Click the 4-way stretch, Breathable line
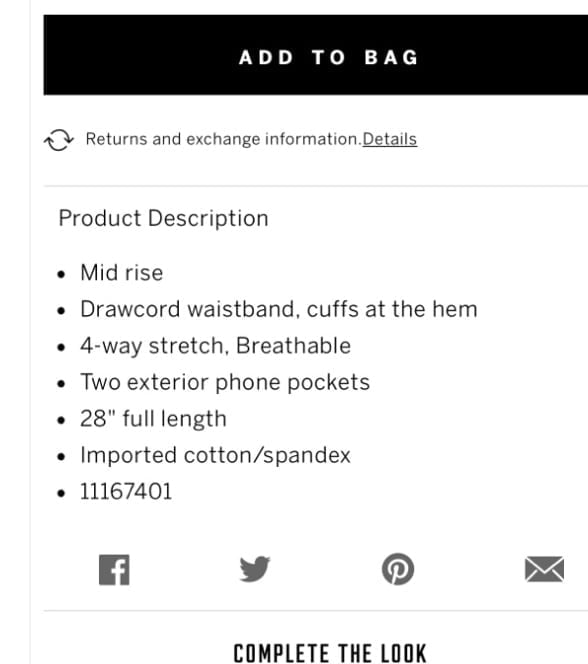This screenshot has height=664, width=588. pyautogui.click(x=215, y=346)
